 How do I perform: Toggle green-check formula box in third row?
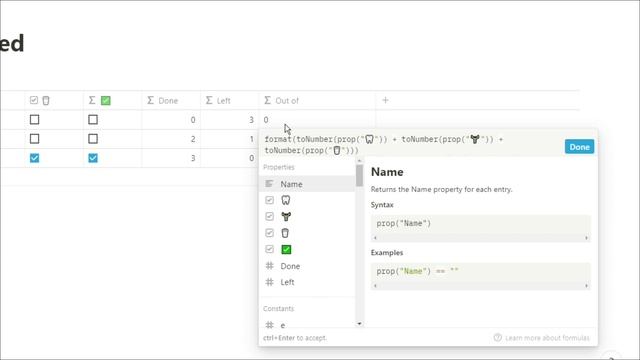93,158
